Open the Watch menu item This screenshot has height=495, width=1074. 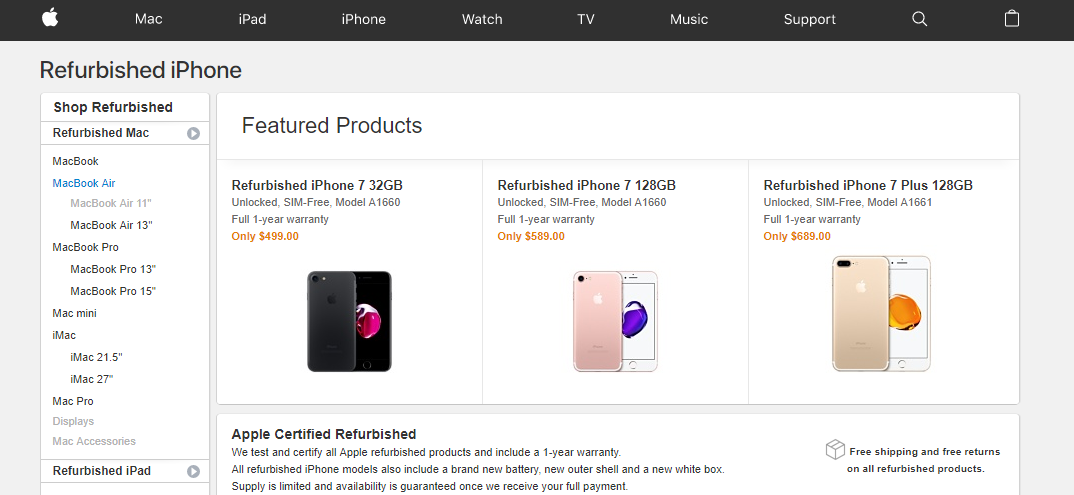[482, 19]
